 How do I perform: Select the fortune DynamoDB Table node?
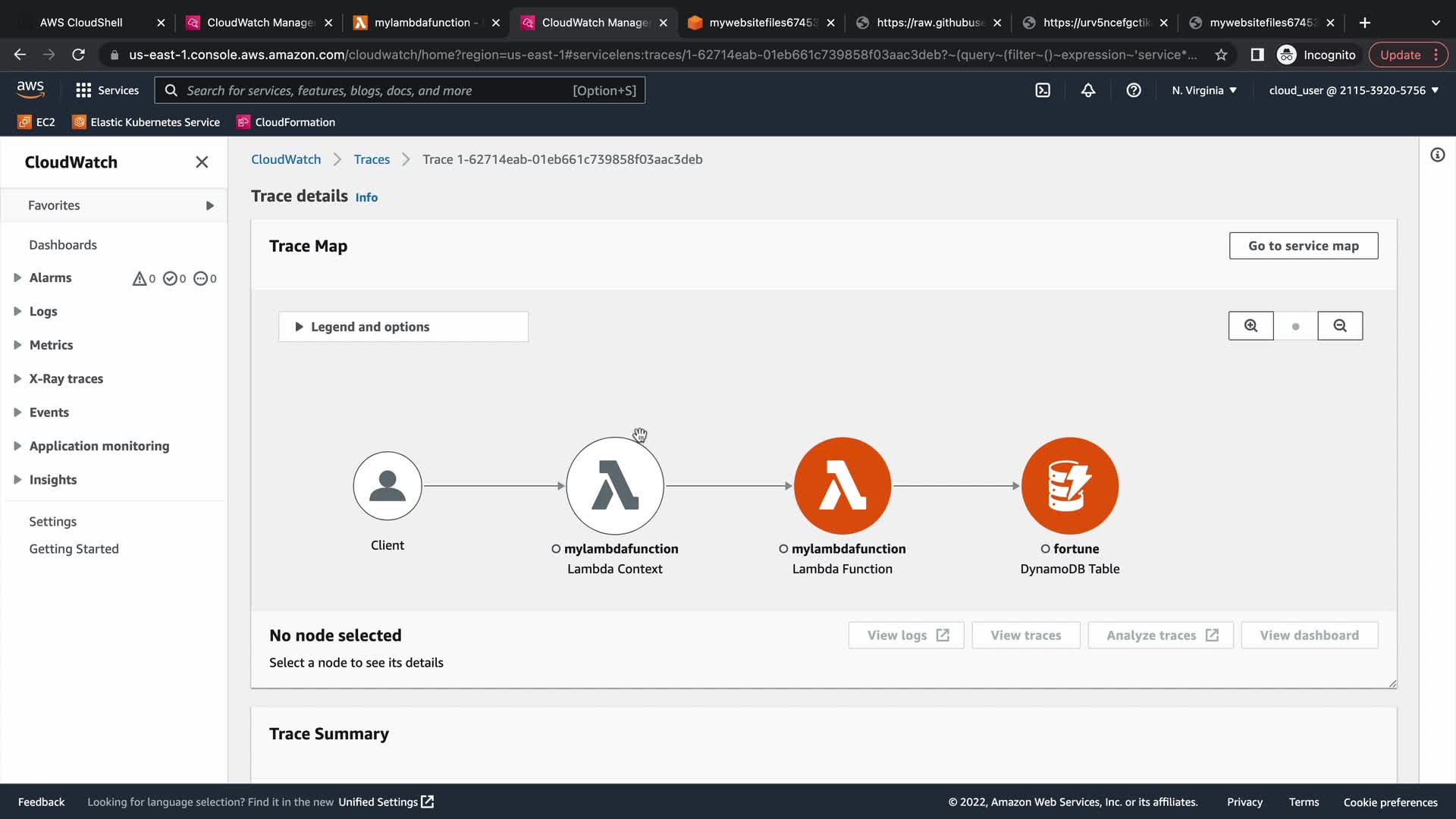[1069, 485]
